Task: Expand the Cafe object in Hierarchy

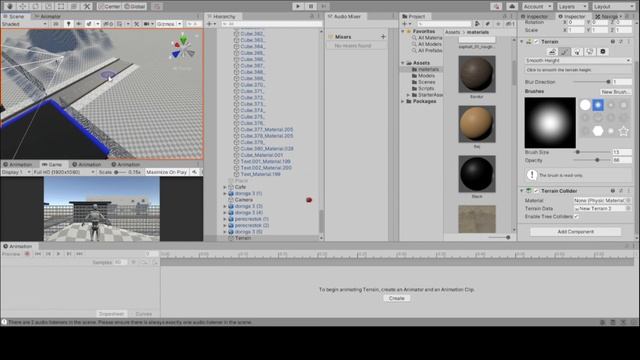Action: [x=225, y=187]
